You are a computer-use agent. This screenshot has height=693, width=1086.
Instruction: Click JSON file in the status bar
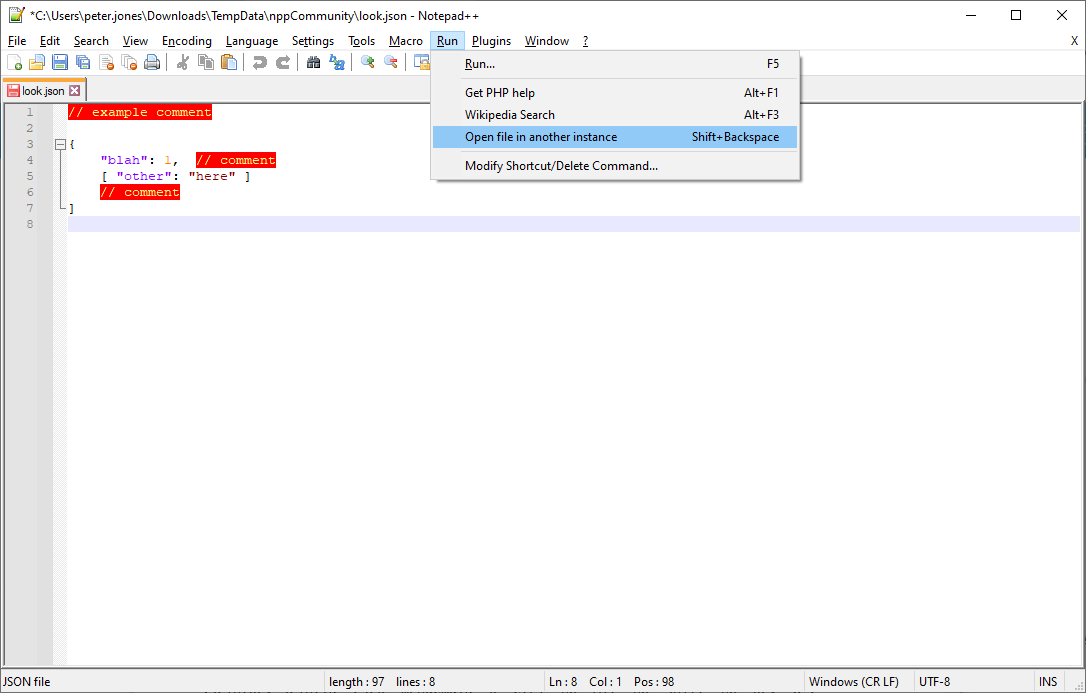27,682
